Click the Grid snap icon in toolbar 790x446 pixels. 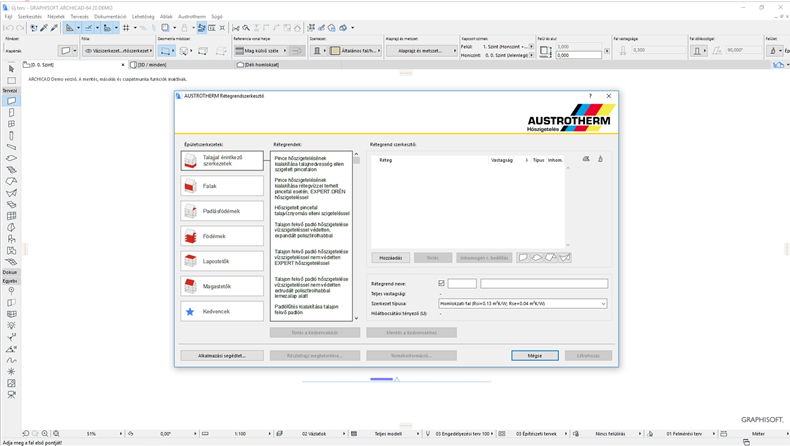126,28
